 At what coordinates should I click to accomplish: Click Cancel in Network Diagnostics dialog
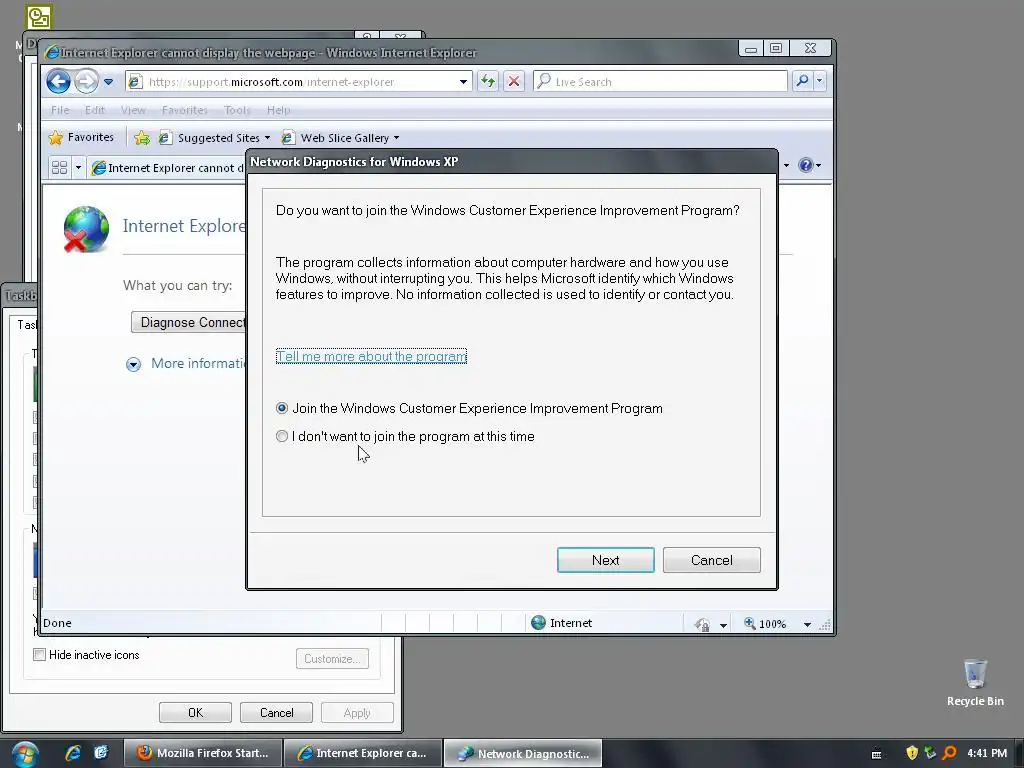(711, 560)
